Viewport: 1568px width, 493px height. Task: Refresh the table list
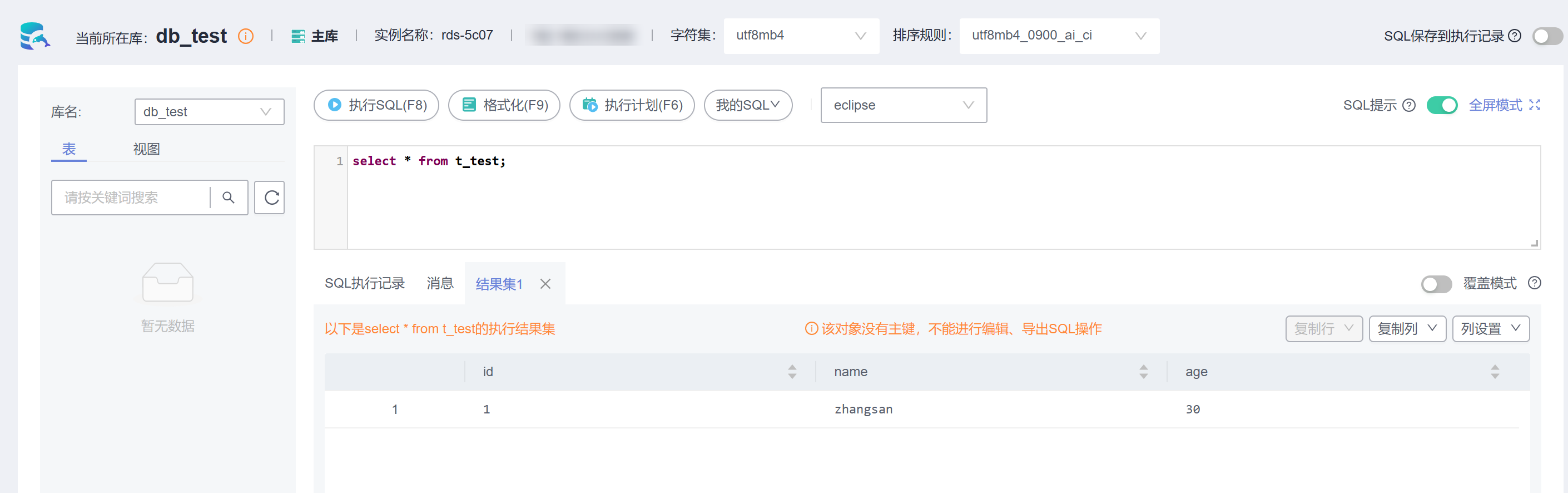[x=270, y=198]
